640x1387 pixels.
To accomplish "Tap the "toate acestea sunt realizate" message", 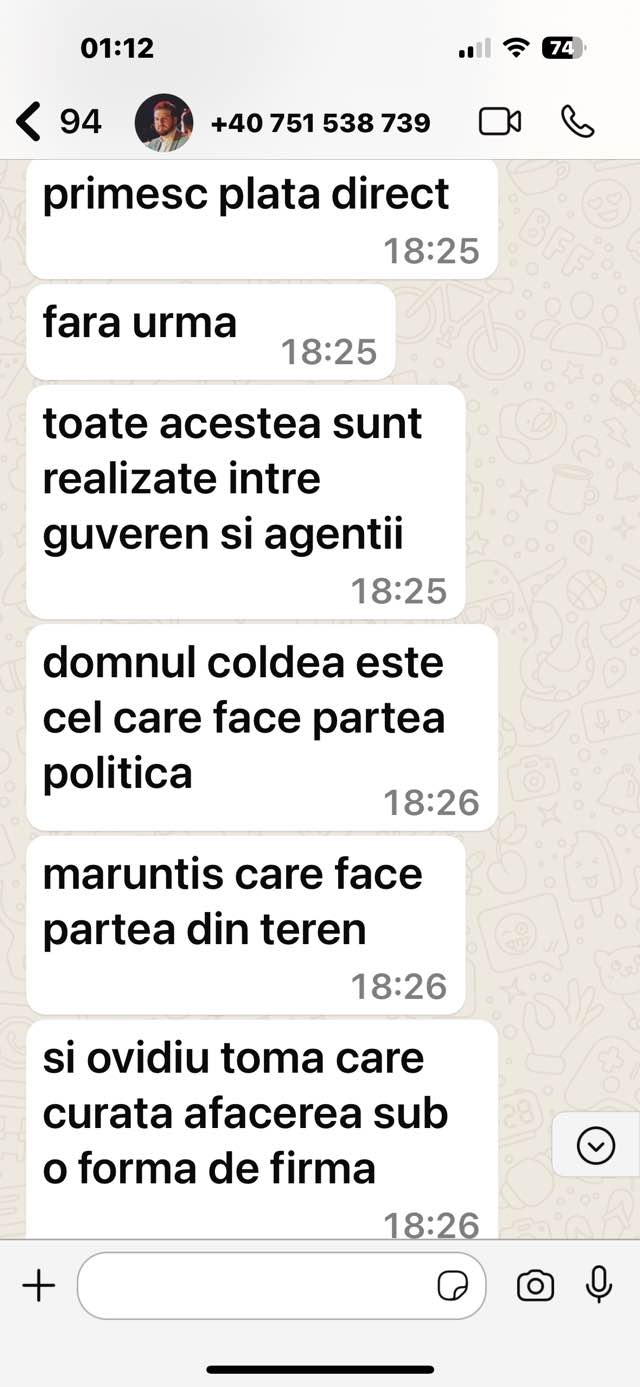I will pyautogui.click(x=246, y=502).
